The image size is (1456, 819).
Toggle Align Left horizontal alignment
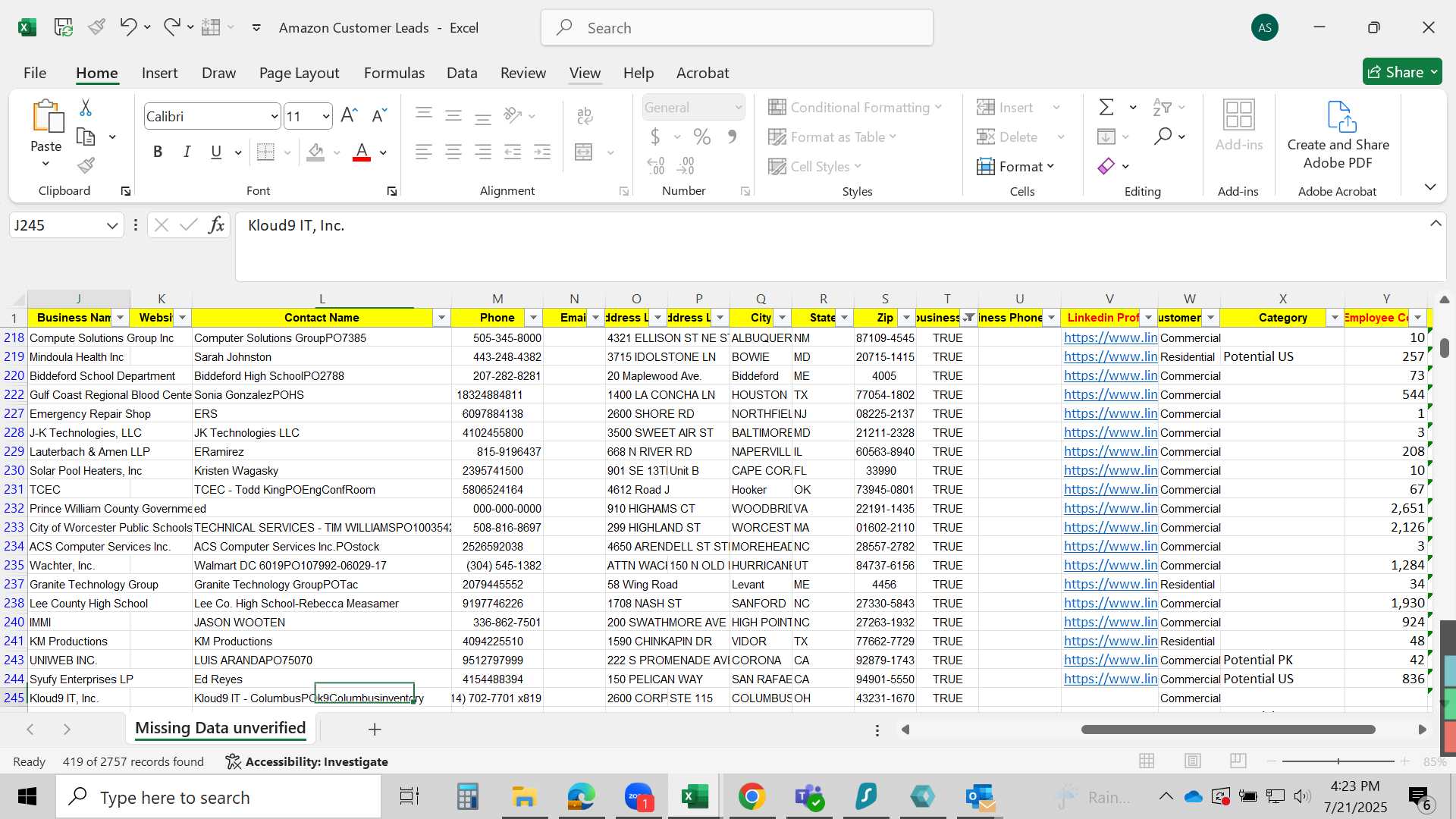point(424,152)
